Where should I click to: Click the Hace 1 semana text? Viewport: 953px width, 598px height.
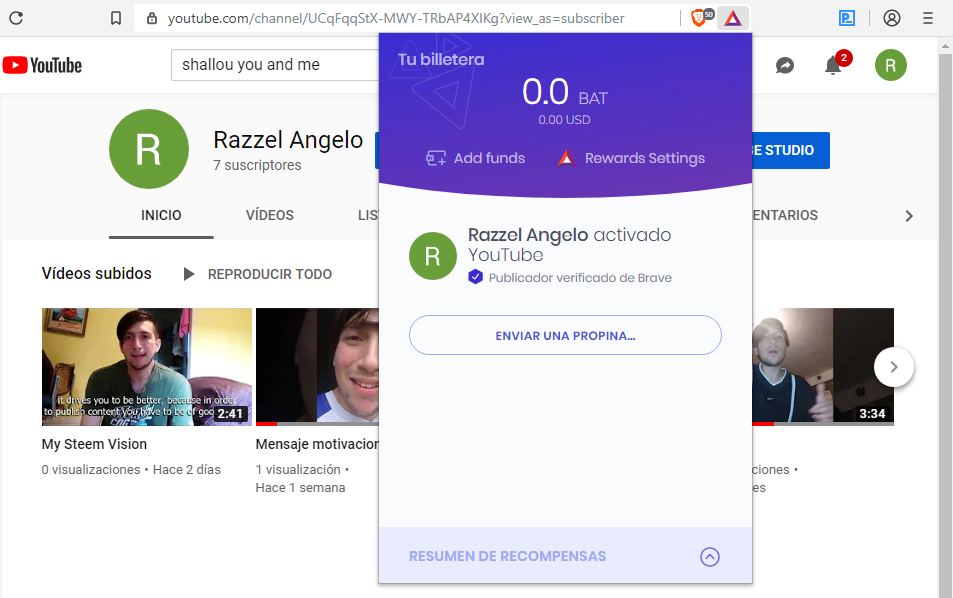click(x=300, y=487)
